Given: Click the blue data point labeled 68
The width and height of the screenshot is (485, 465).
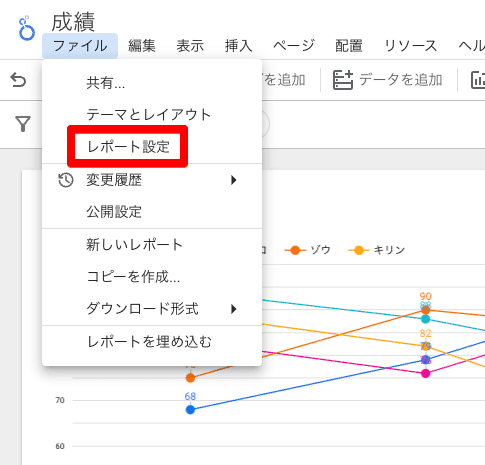Looking at the screenshot, I should (190, 410).
